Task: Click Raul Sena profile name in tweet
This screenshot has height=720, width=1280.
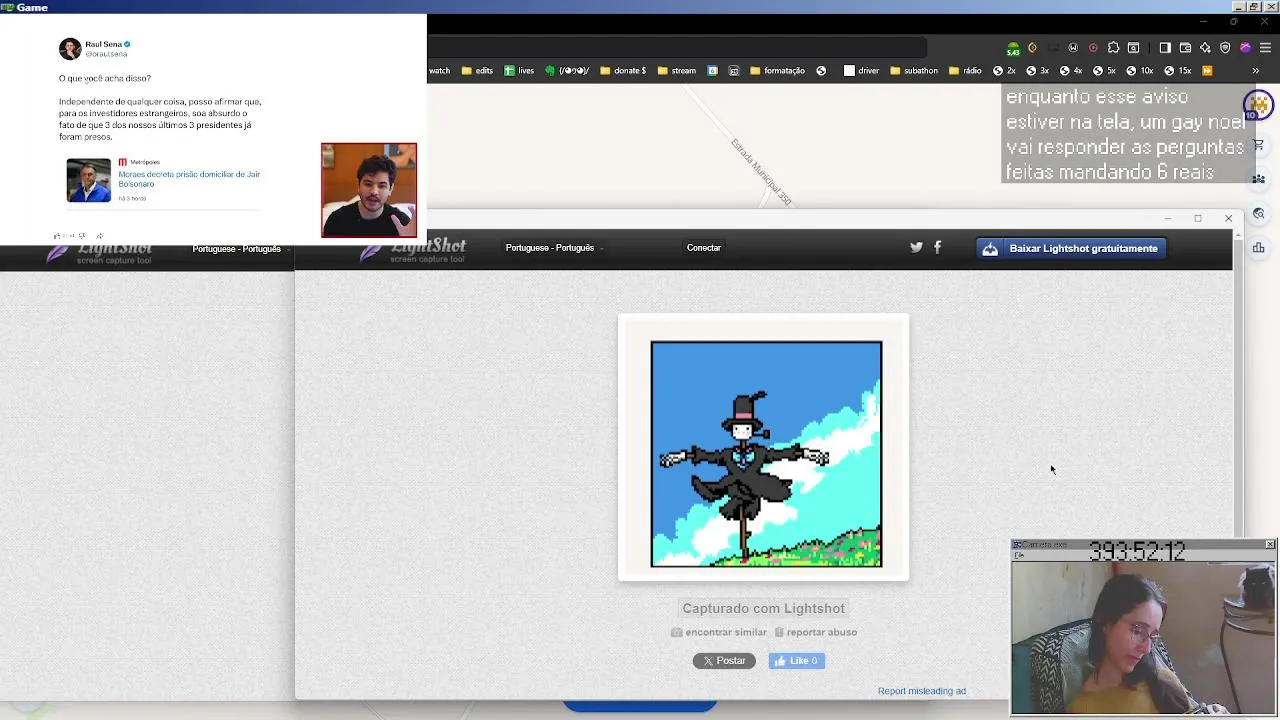Action: [x=103, y=44]
